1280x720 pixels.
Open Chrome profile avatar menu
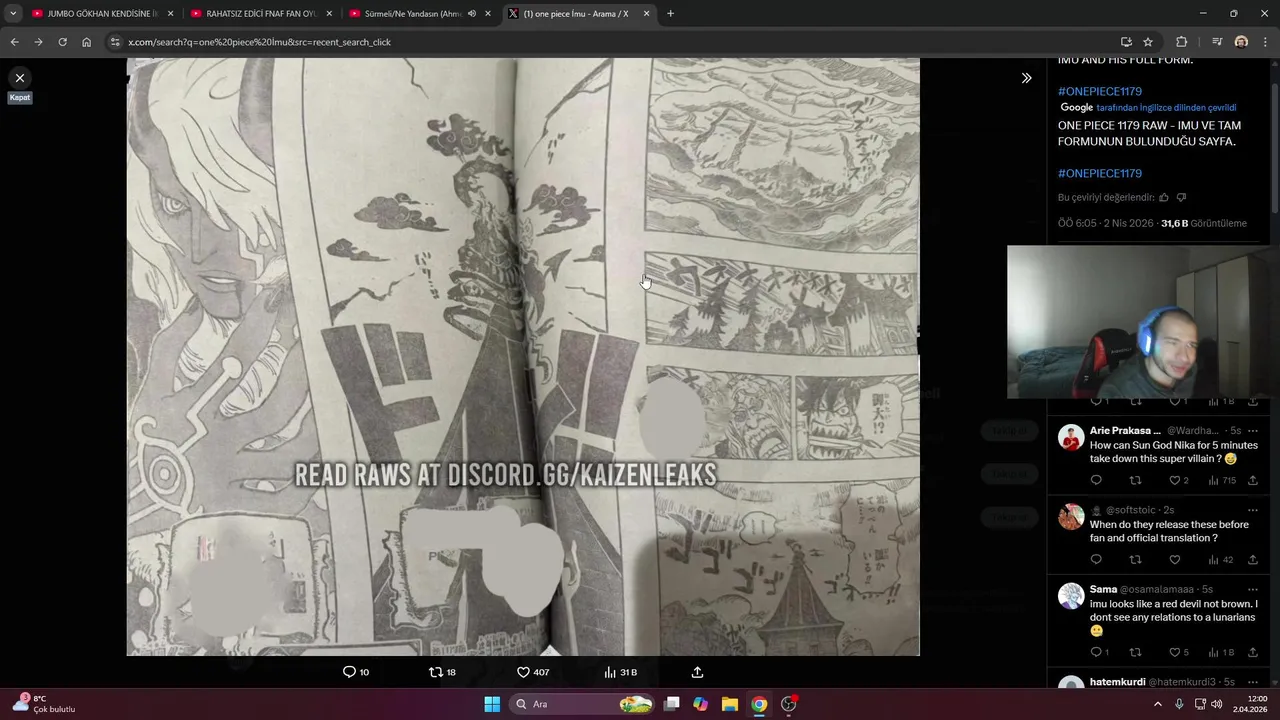pyautogui.click(x=1241, y=42)
